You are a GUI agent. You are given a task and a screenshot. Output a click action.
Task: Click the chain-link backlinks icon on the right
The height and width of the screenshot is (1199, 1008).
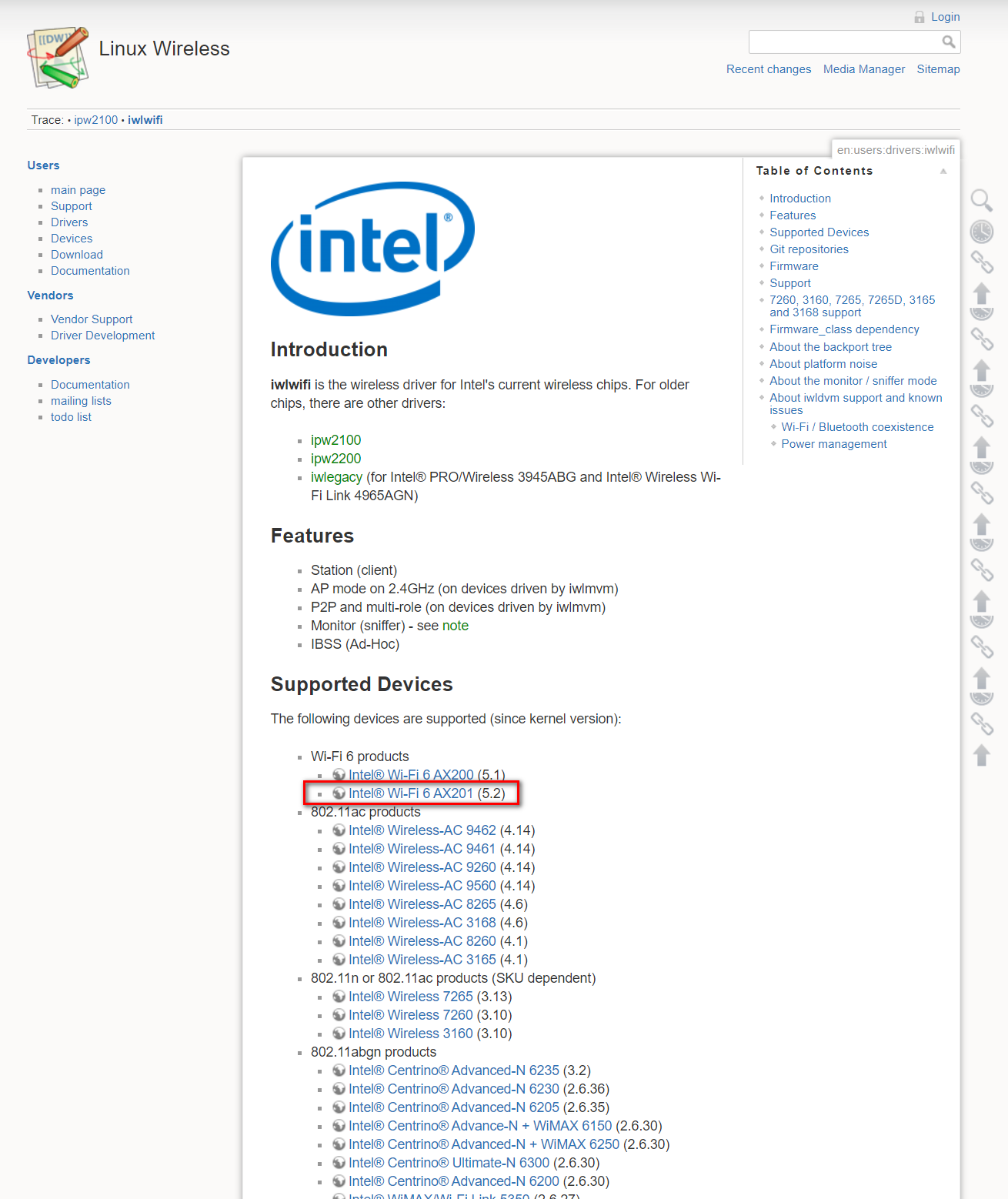tap(982, 263)
